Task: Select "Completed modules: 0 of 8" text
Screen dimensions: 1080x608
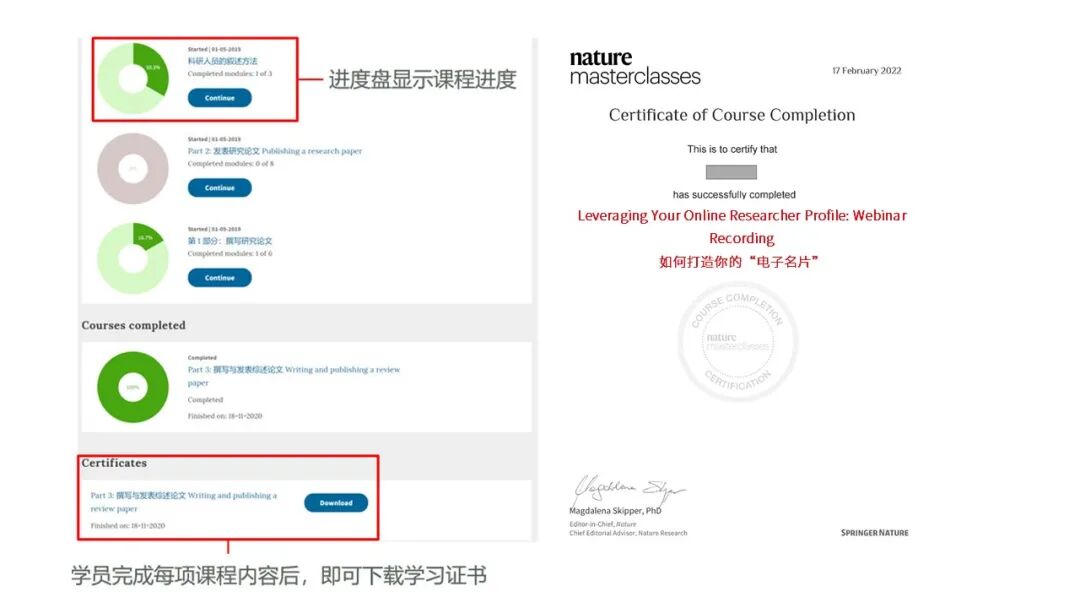Action: (231, 164)
